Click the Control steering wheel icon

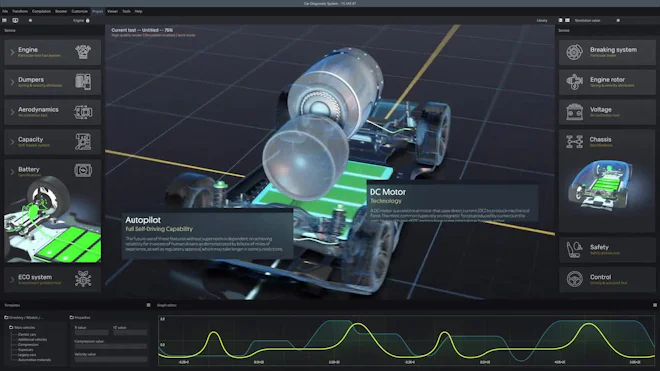click(x=574, y=279)
